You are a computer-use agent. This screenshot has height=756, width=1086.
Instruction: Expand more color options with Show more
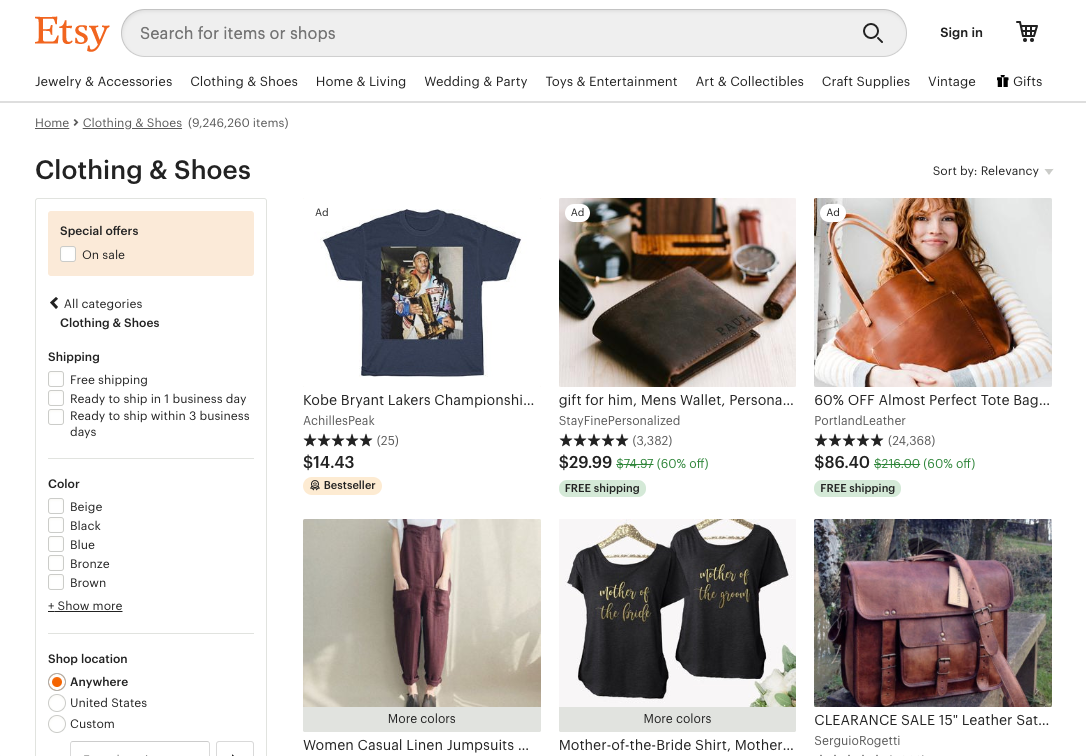[85, 606]
